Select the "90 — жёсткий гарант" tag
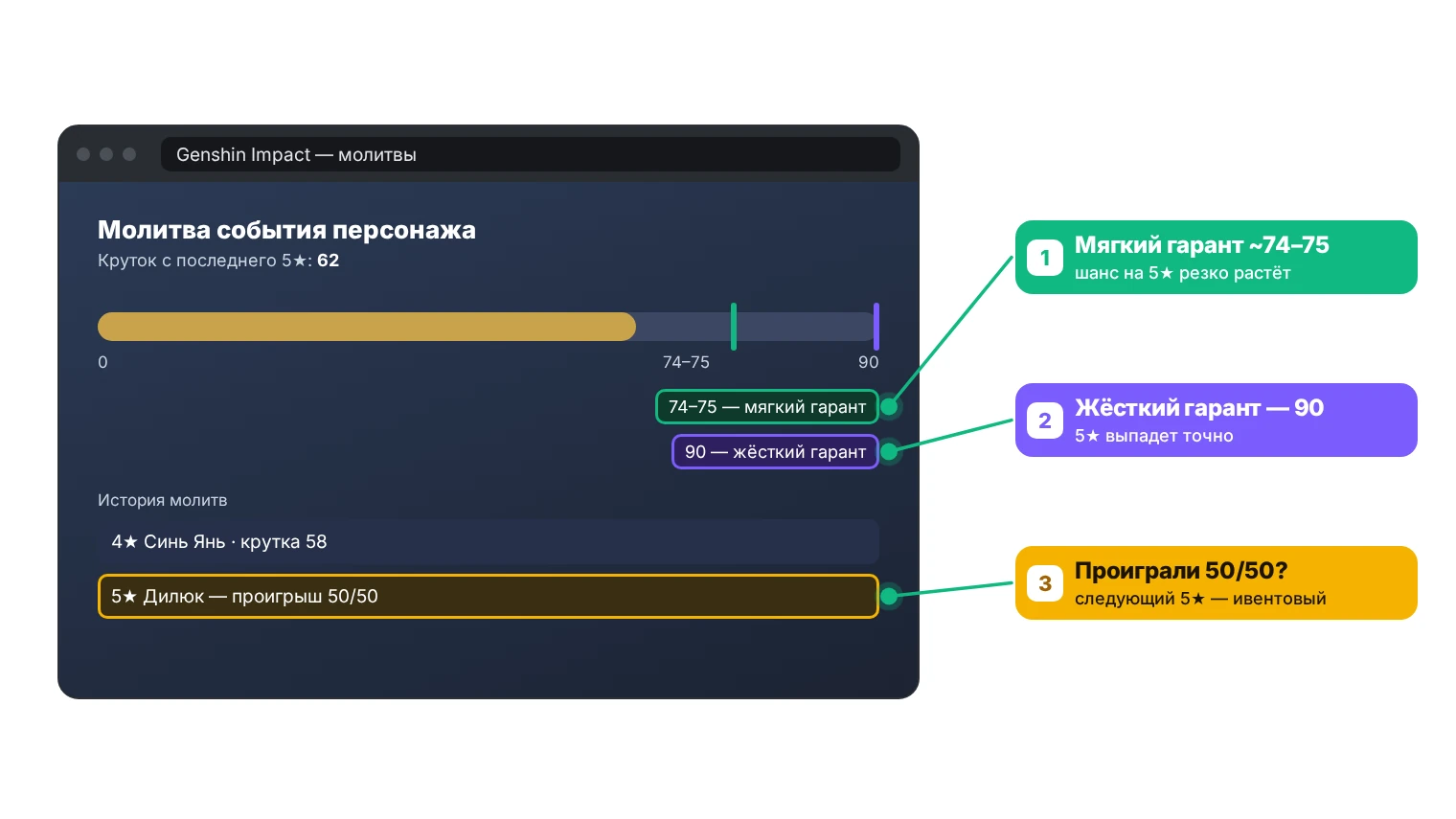 coord(776,452)
